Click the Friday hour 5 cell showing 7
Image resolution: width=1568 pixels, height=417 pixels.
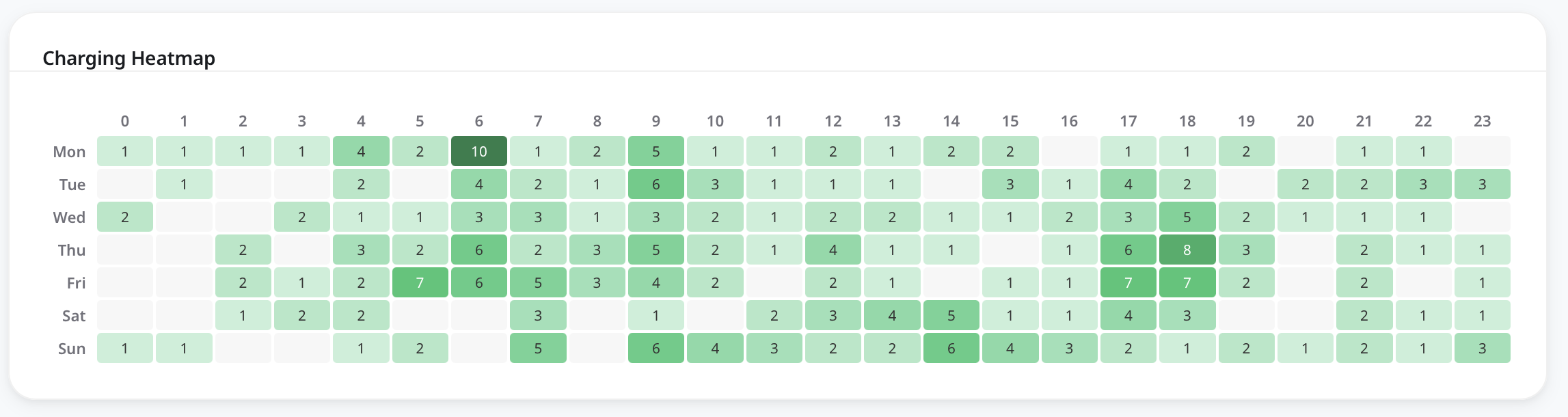420,282
